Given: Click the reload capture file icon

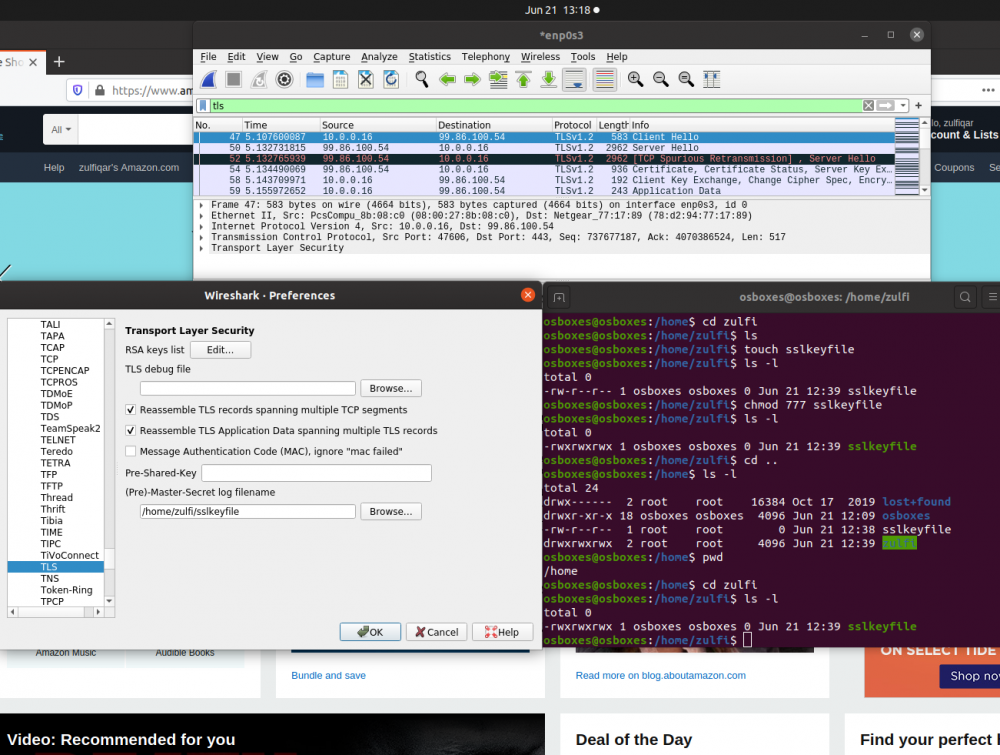Looking at the screenshot, I should coord(391,80).
